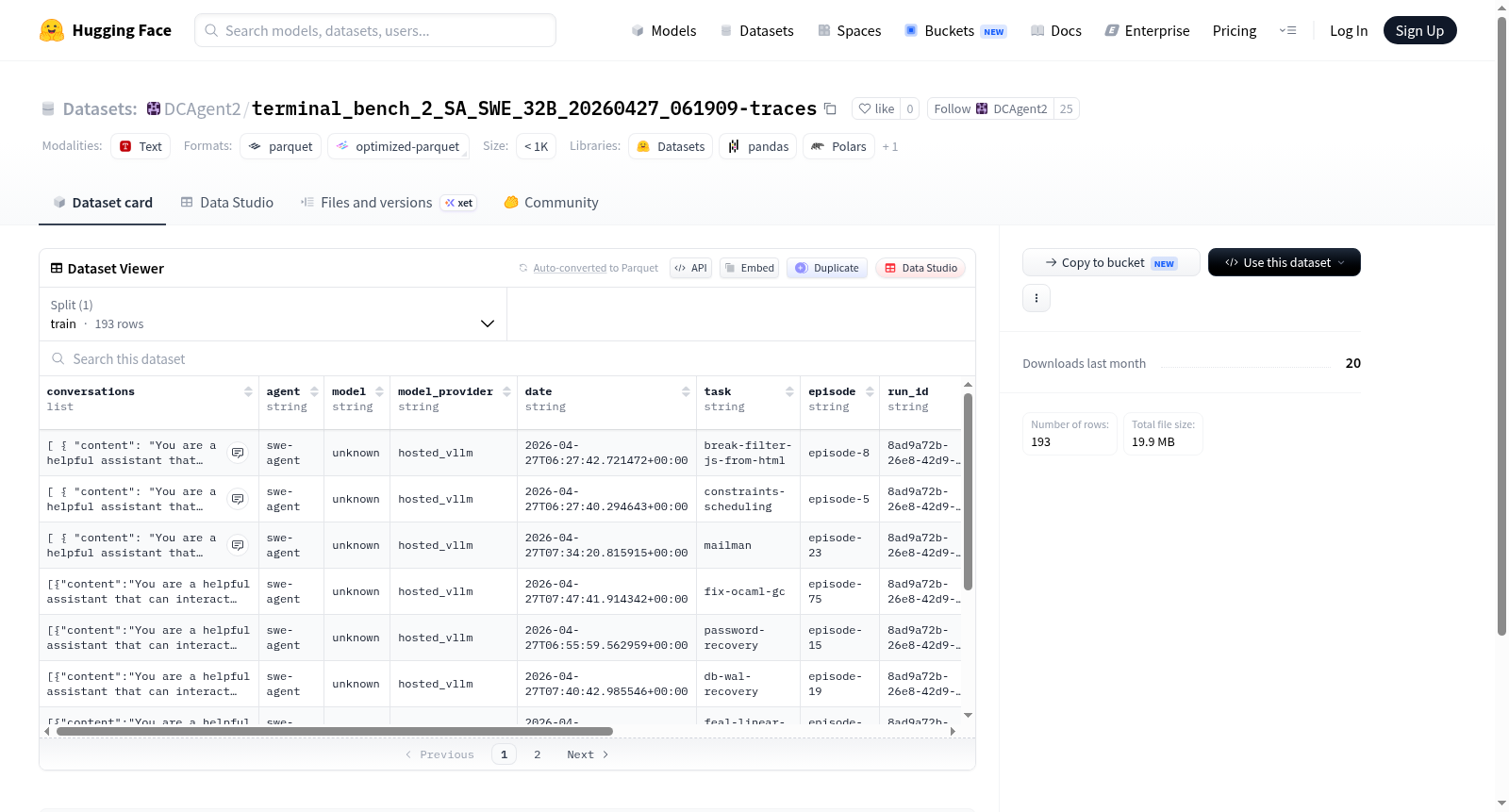Click the table vertical scrollbar
Image resolution: width=1509 pixels, height=812 pixels.
968,492
